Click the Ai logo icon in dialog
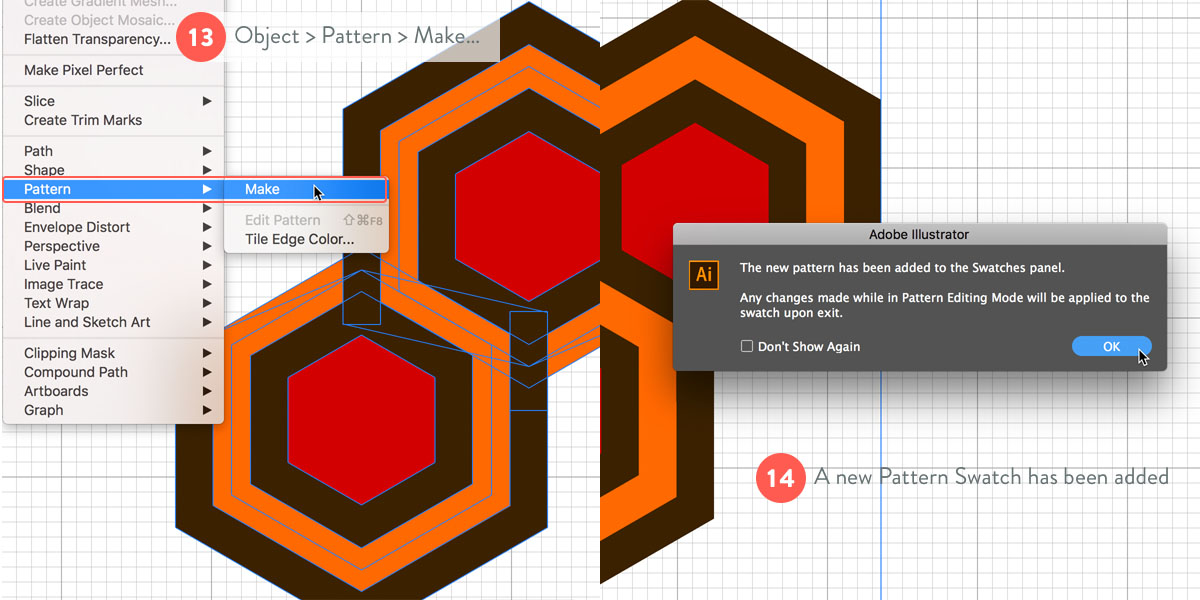 (x=704, y=274)
